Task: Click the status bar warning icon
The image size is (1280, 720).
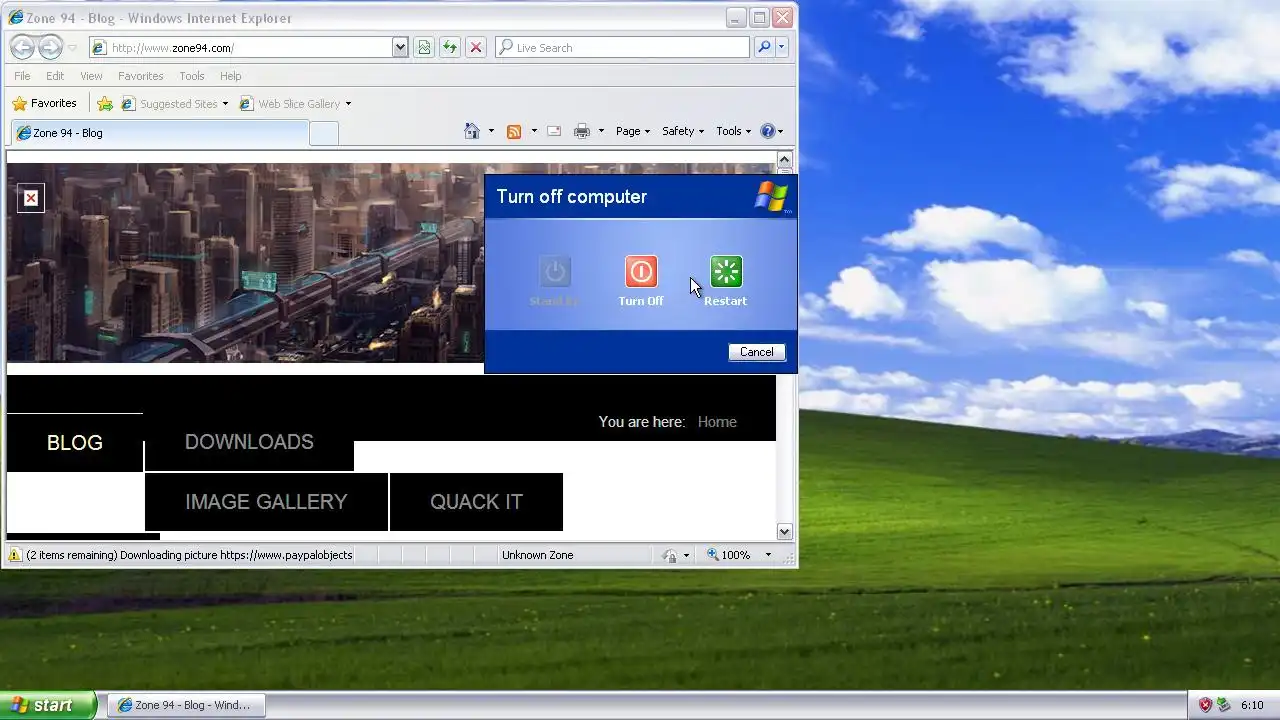Action: [x=14, y=555]
